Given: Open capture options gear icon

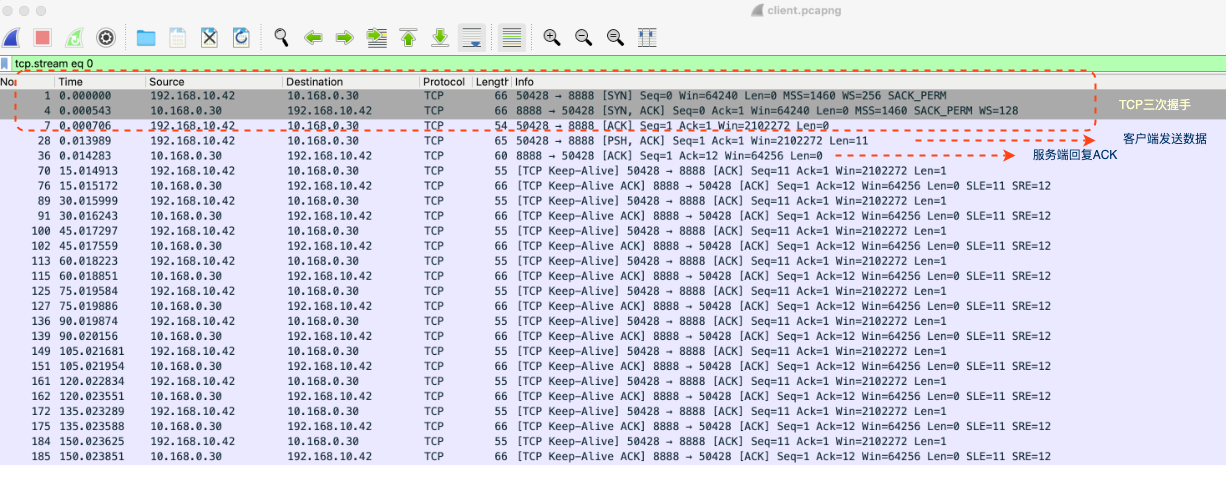Looking at the screenshot, I should click(x=106, y=38).
